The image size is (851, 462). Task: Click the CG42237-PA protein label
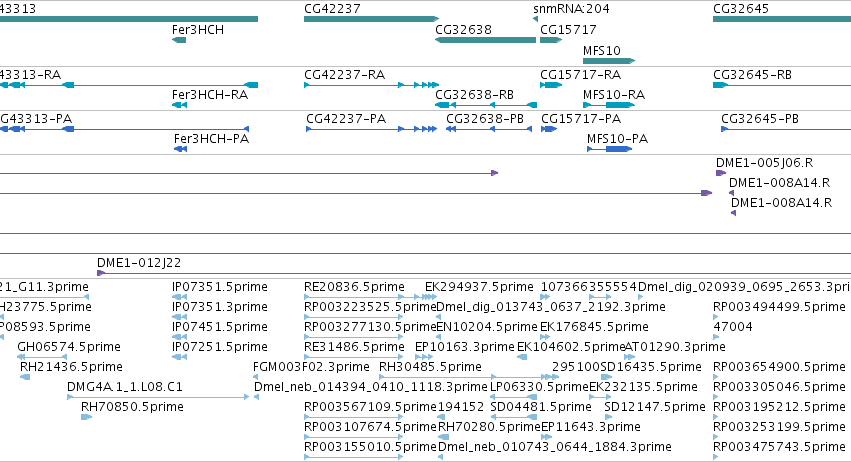point(346,118)
